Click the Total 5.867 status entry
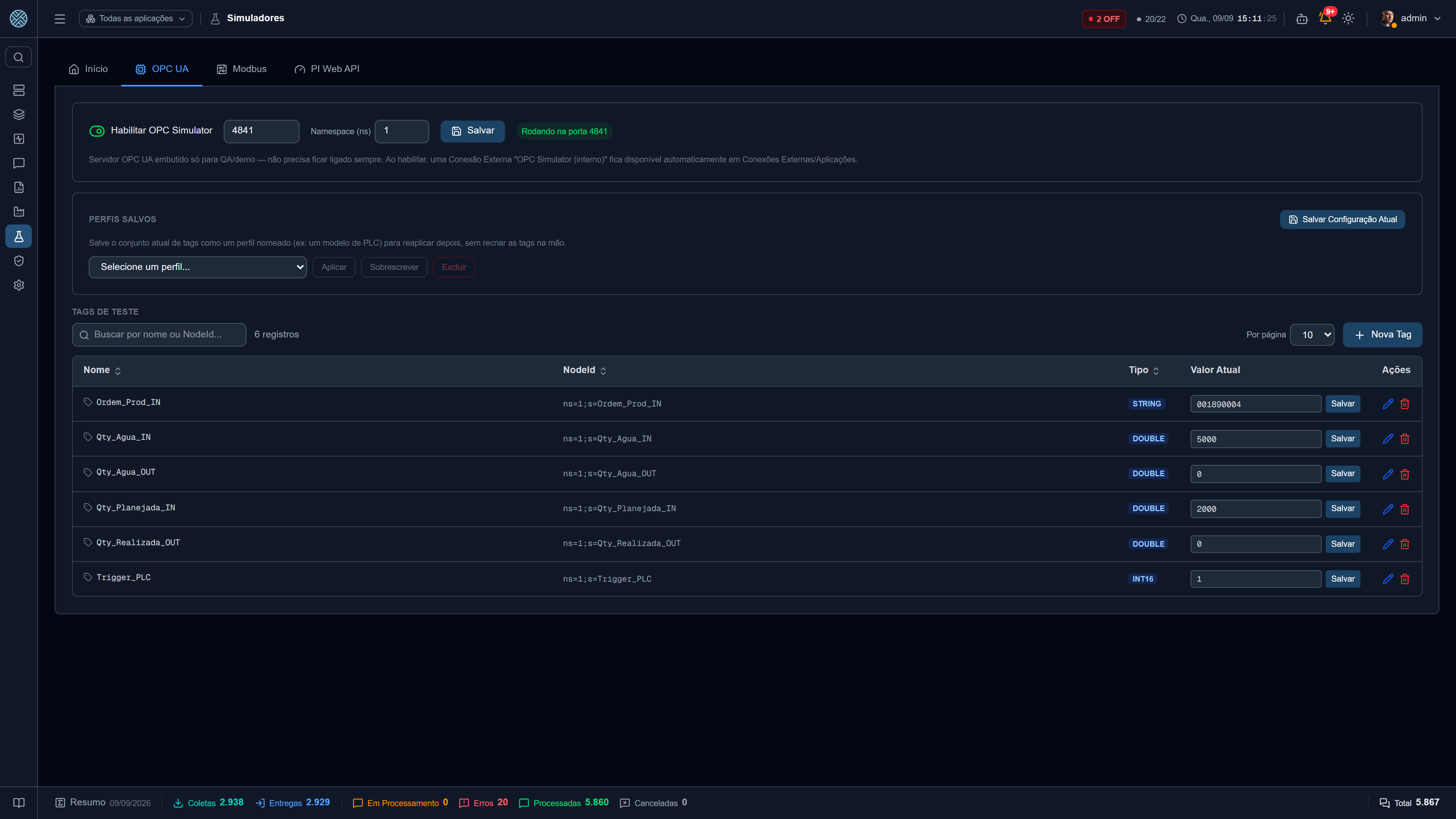This screenshot has width=1456, height=819. point(1409,803)
